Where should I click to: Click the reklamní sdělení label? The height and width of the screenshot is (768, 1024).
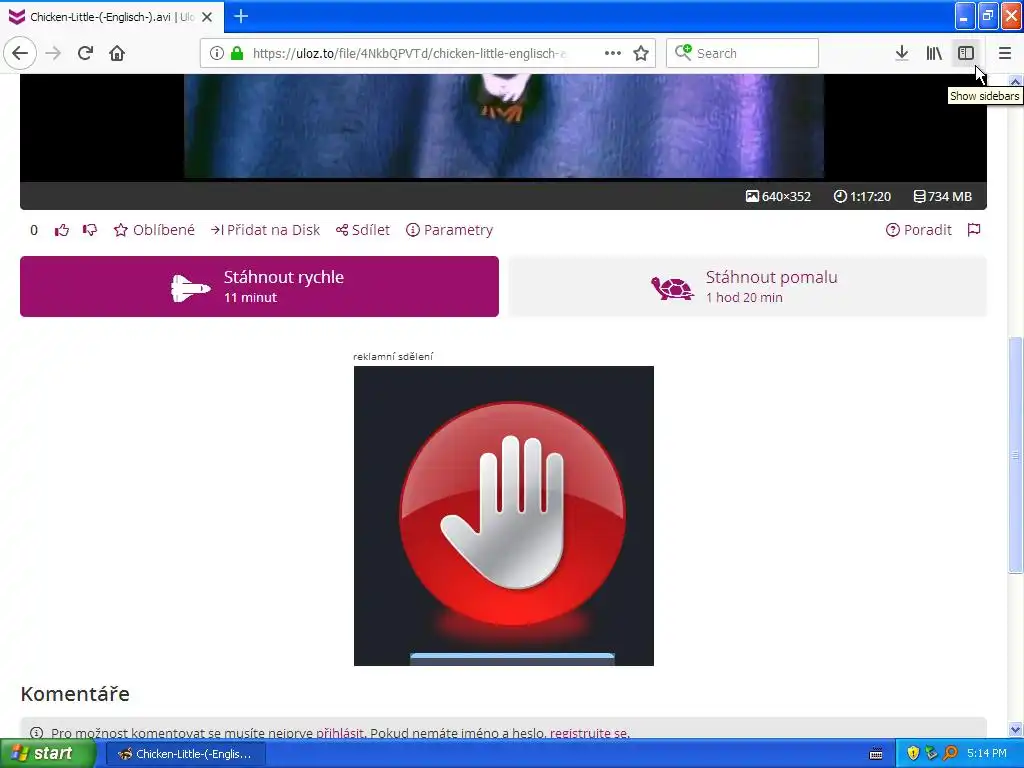click(x=393, y=357)
